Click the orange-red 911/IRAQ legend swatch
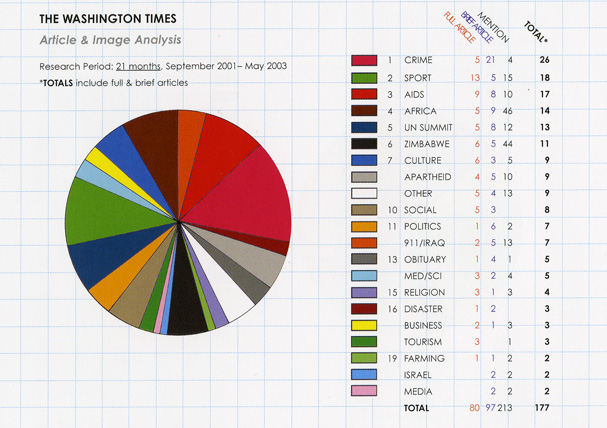Screen dimensions: 607x428 [x=364, y=243]
